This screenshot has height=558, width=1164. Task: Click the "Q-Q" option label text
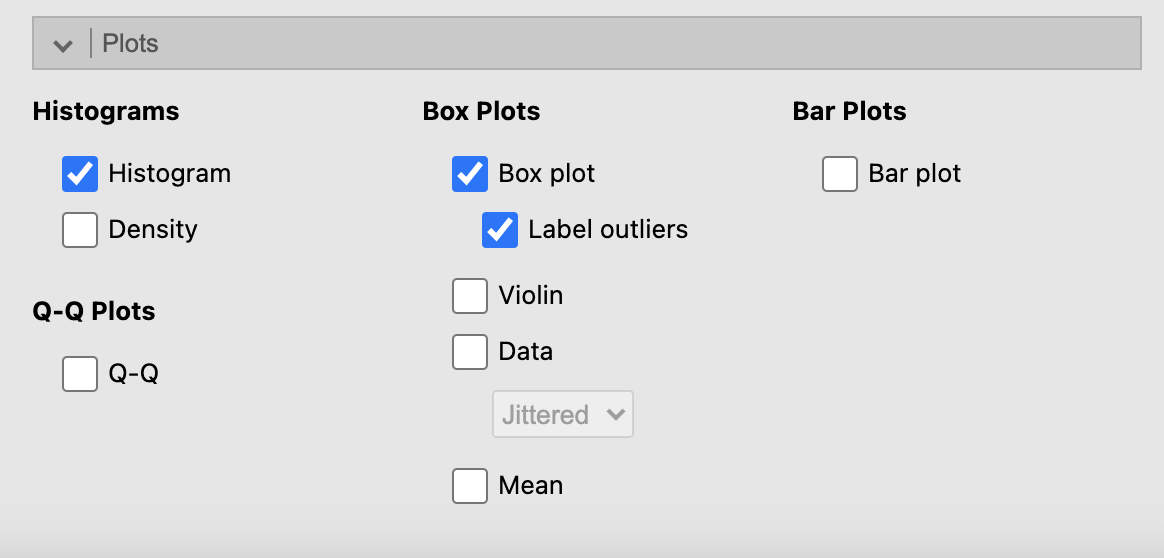pos(133,374)
